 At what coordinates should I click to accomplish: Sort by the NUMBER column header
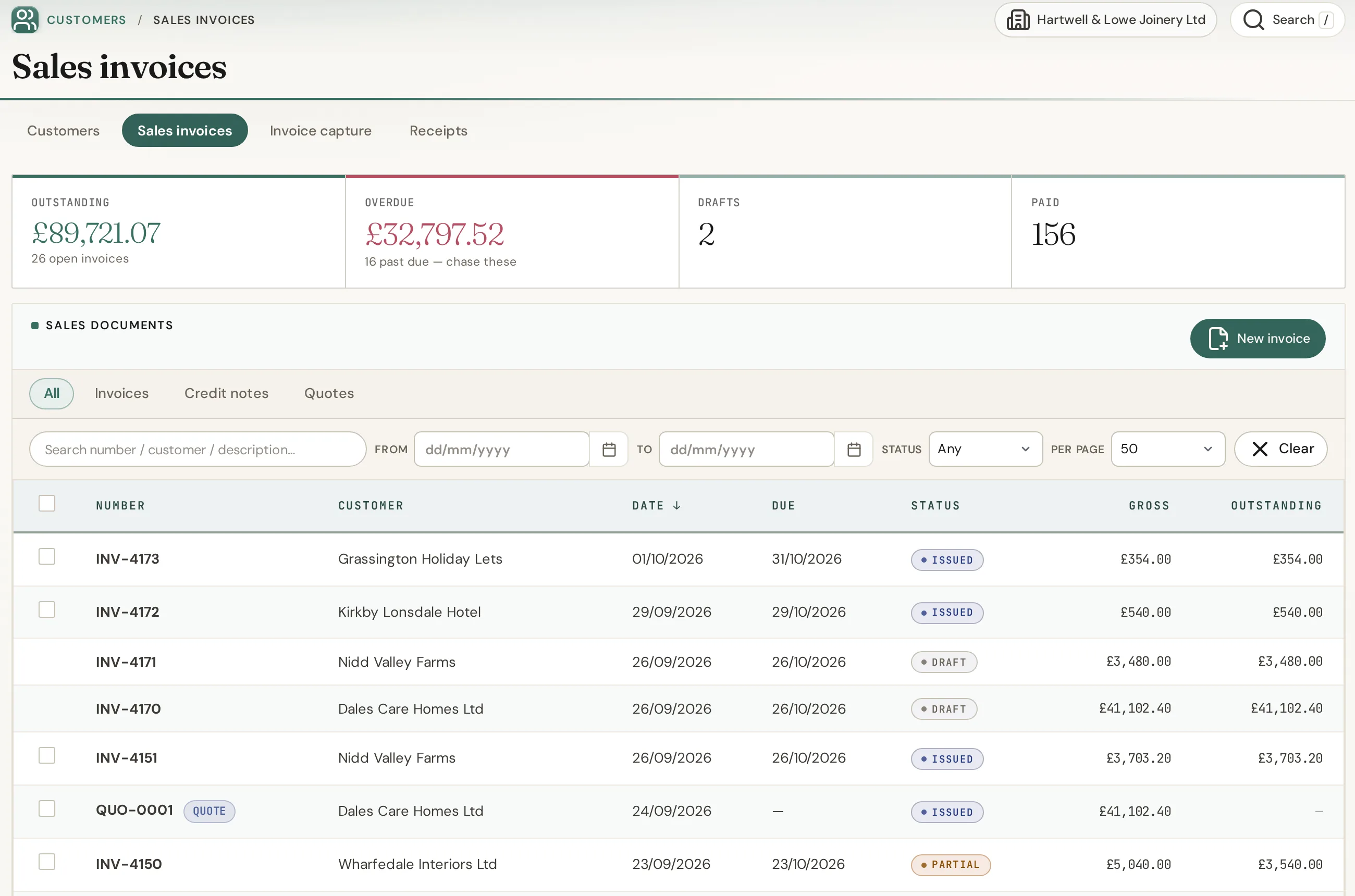[x=120, y=506]
